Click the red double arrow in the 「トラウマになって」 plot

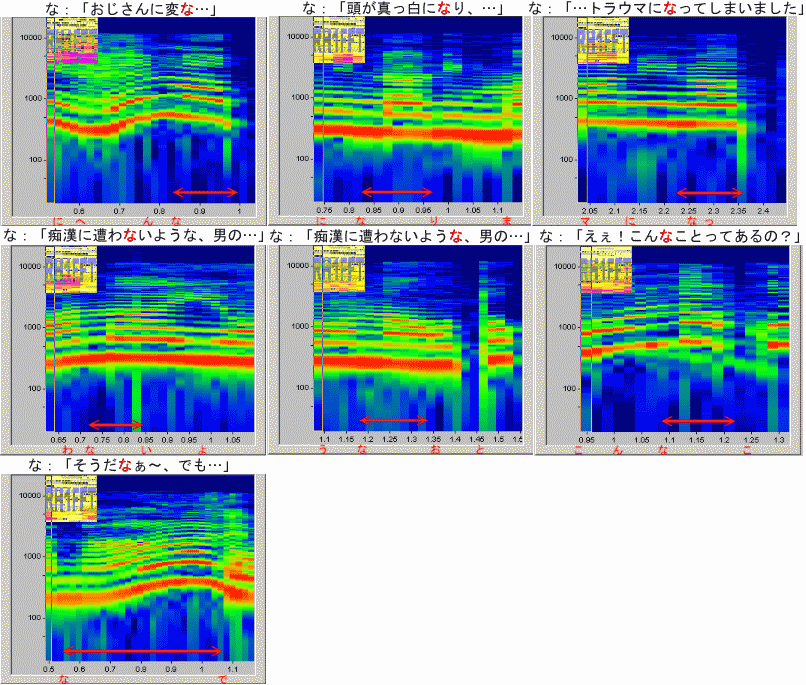(709, 192)
